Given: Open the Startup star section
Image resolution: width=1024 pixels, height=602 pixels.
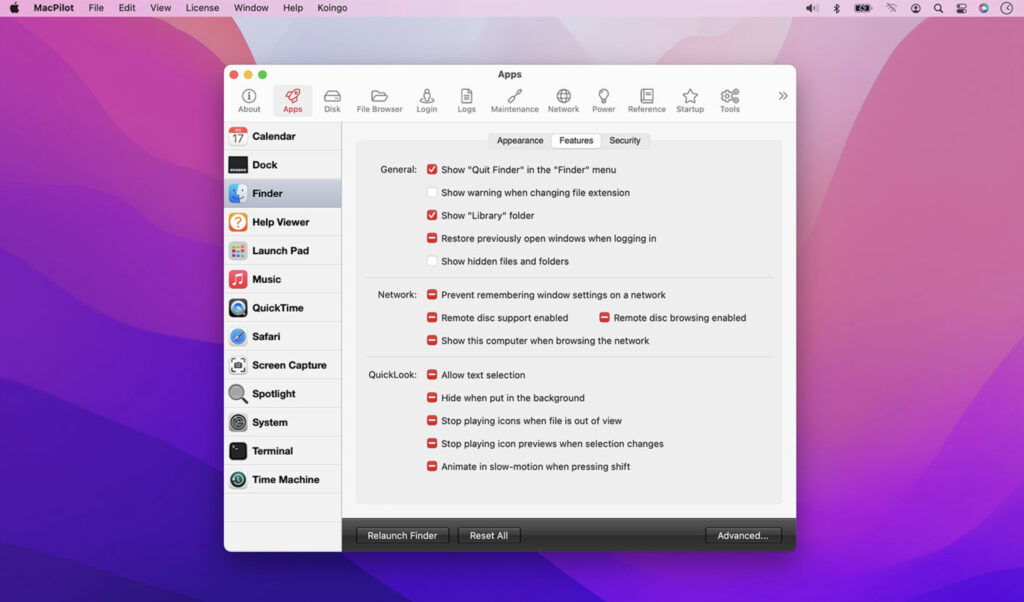Looking at the screenshot, I should point(690,101).
